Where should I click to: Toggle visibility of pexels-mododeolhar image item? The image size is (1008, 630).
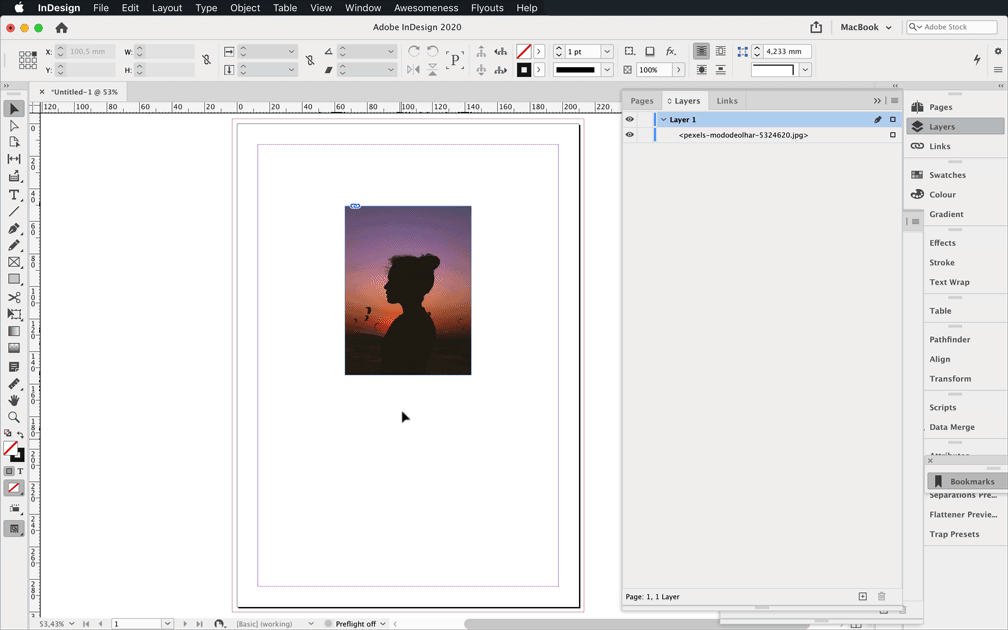tap(629, 135)
